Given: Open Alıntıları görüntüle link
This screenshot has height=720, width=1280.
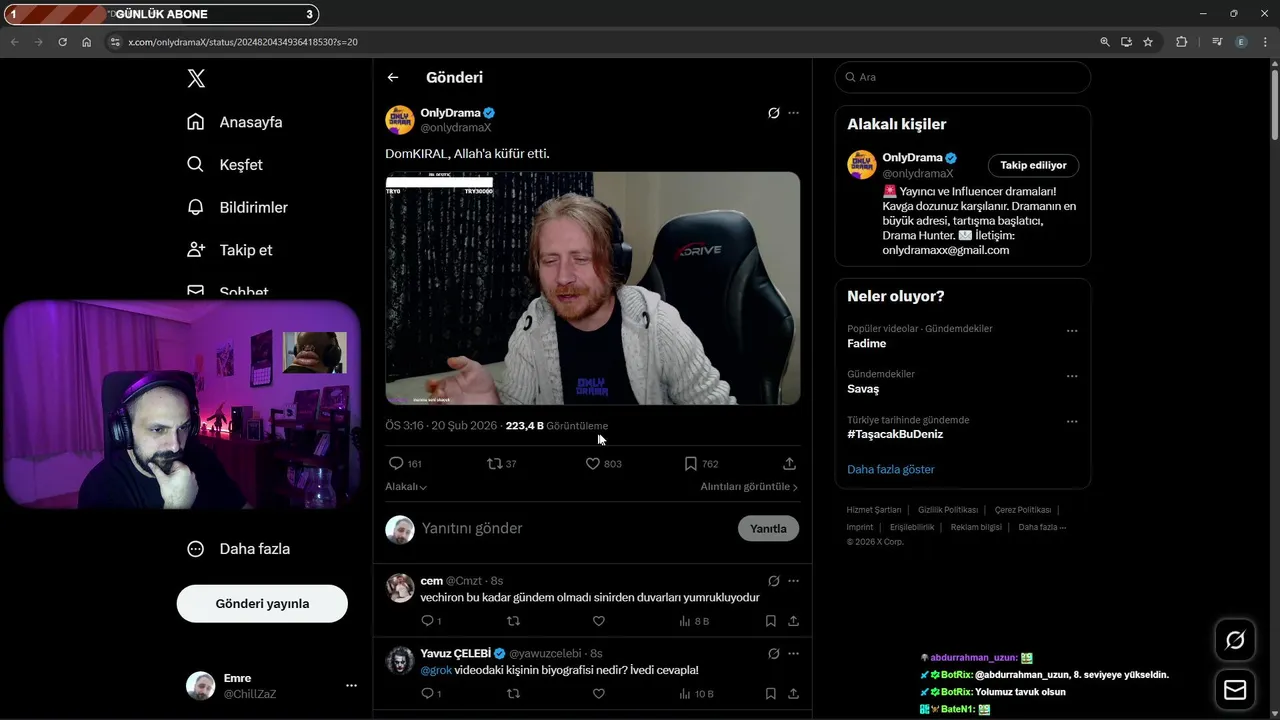Looking at the screenshot, I should (749, 487).
